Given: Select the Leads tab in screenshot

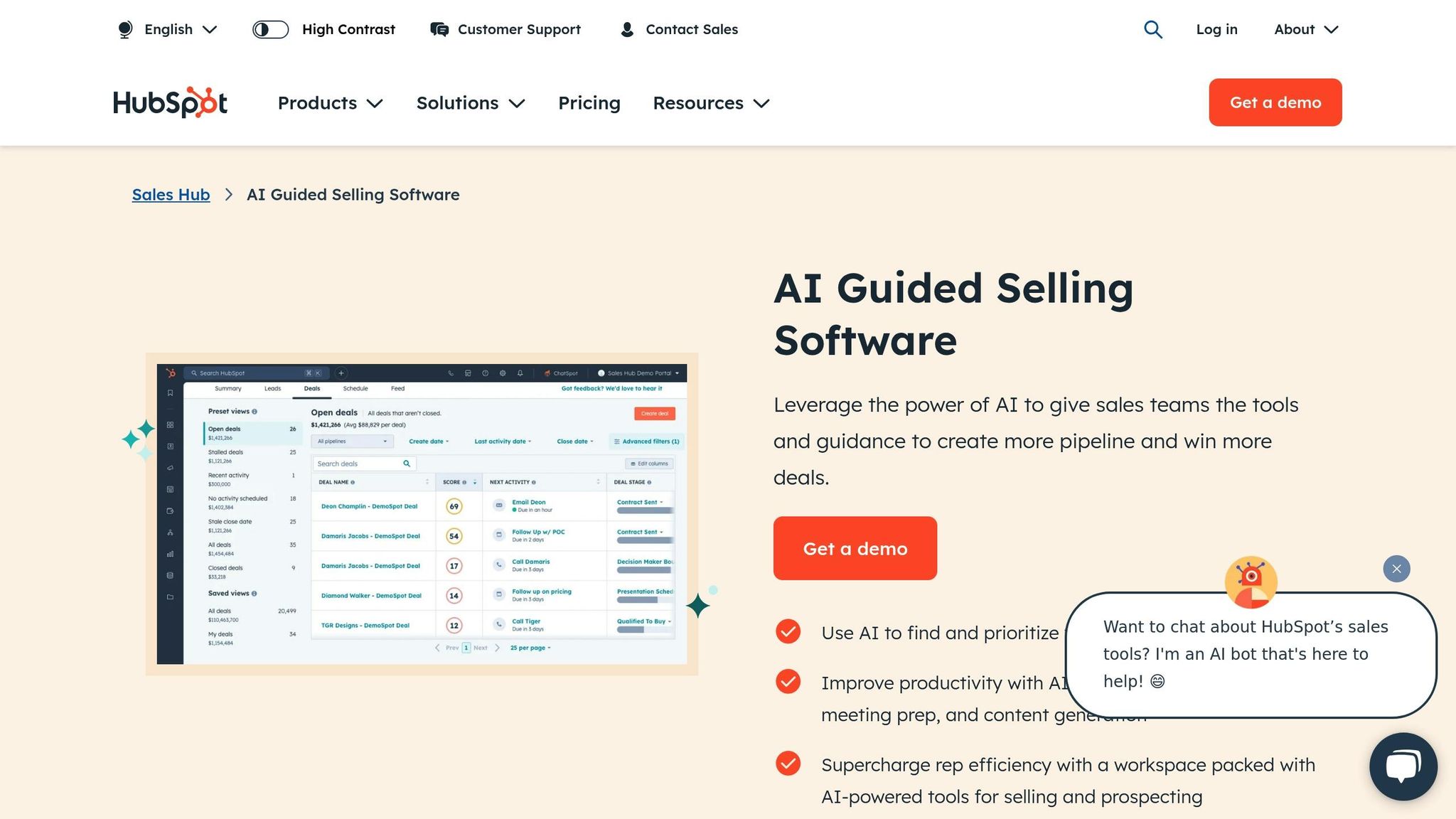Looking at the screenshot, I should coord(273,389).
